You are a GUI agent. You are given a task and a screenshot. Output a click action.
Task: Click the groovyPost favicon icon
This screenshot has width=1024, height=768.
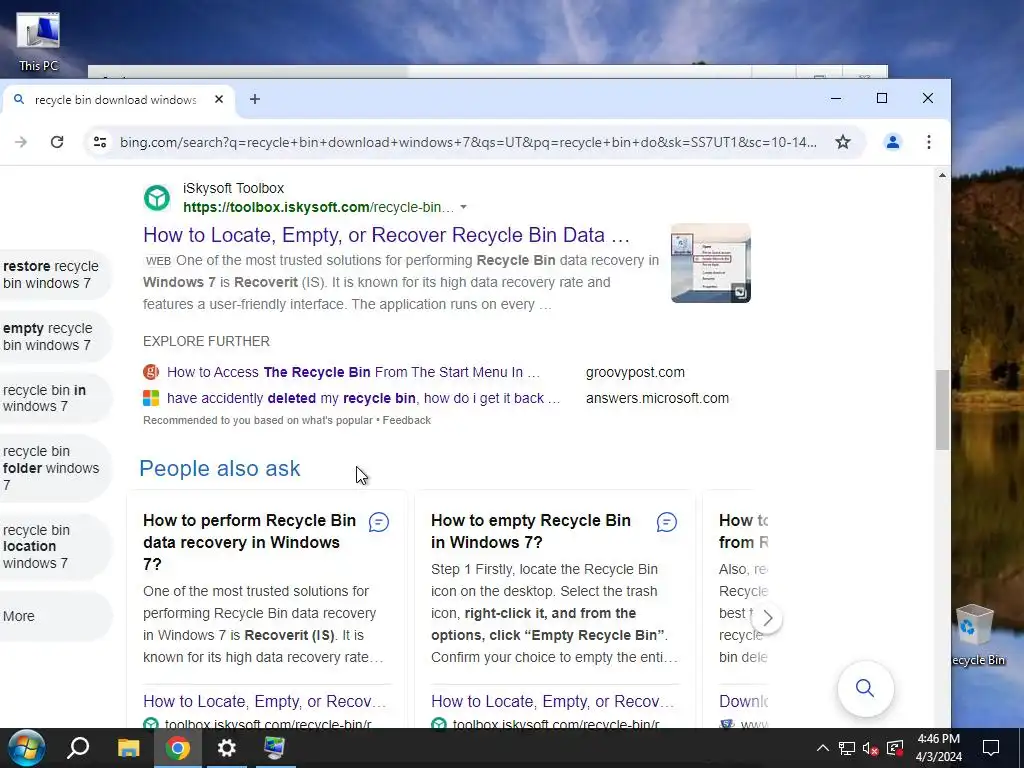(151, 372)
